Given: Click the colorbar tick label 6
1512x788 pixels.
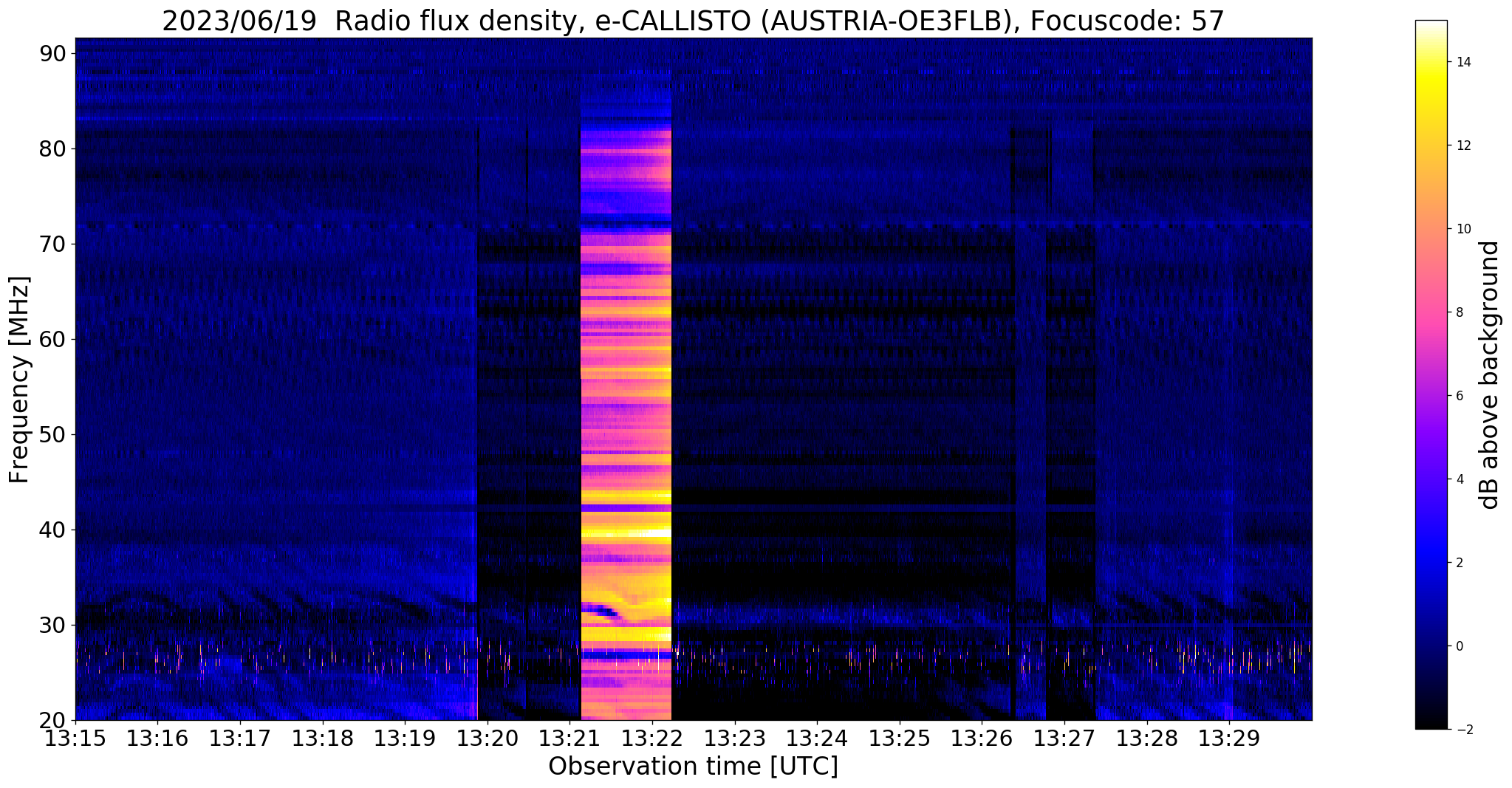Looking at the screenshot, I should click(1459, 396).
